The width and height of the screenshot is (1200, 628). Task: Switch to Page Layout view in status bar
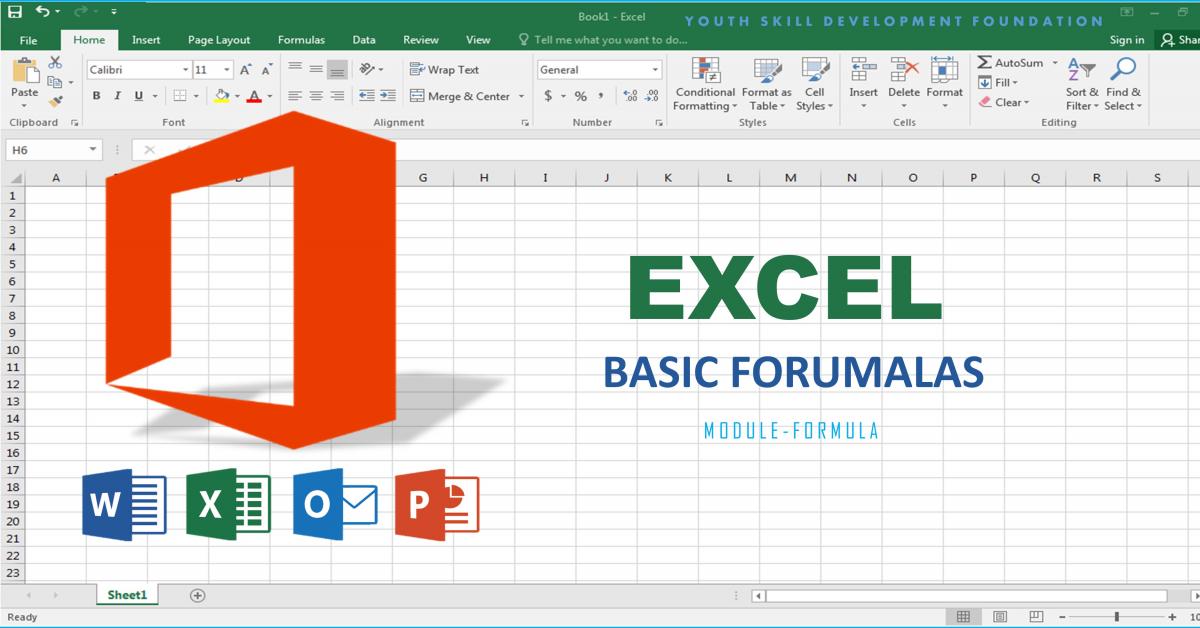pos(1000,617)
